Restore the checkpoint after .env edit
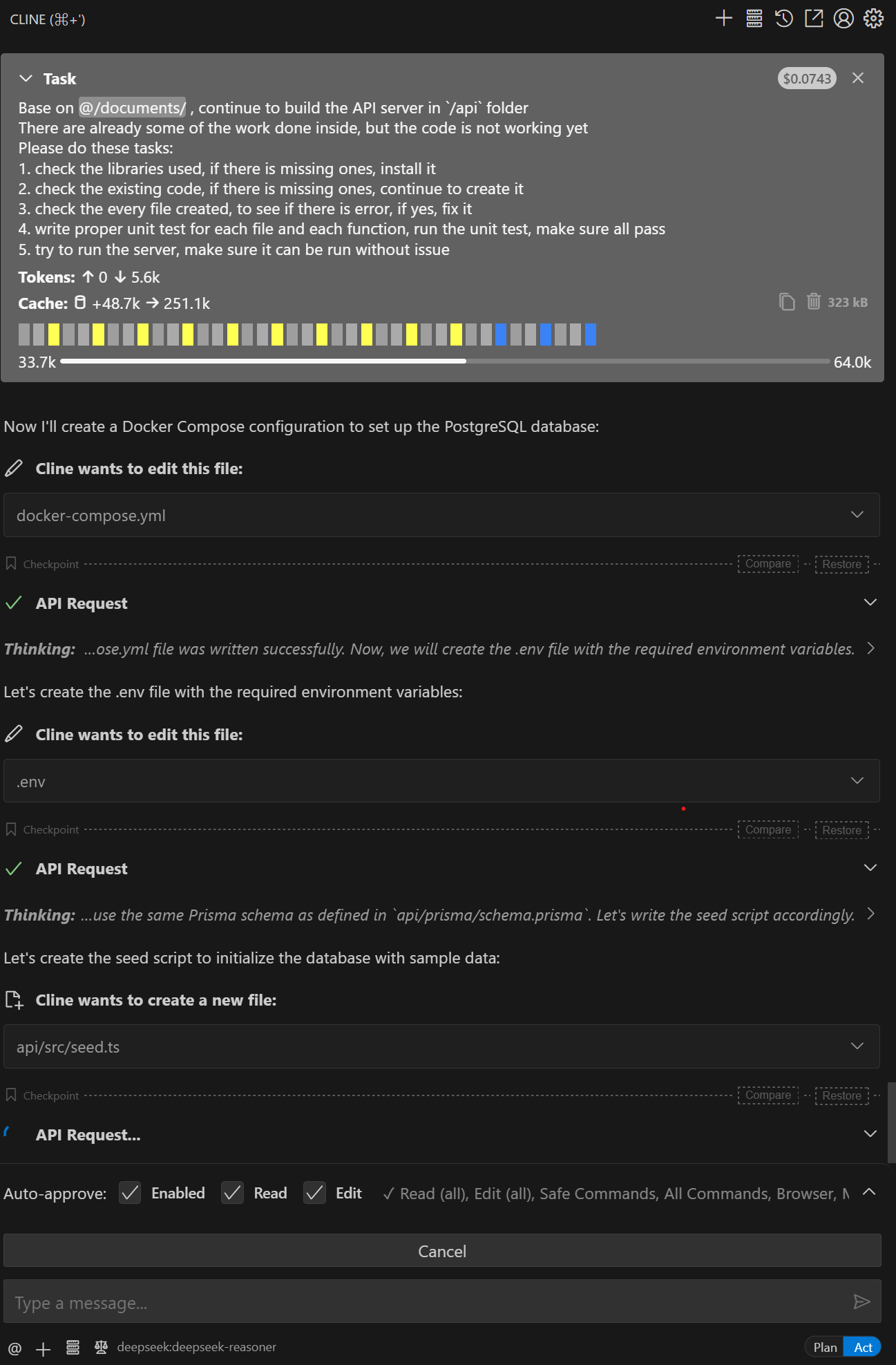896x1365 pixels. 841,830
